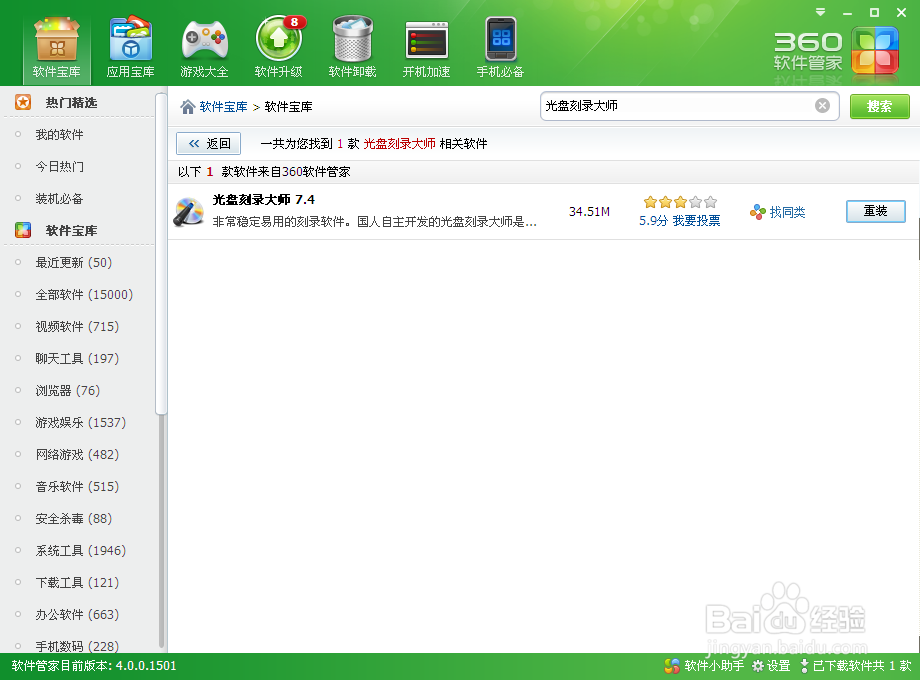Select 下载工具 (121) category
This screenshot has width=920, height=680.
coord(77,583)
